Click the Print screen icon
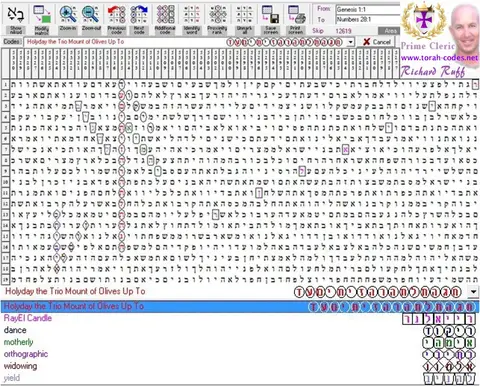 [x=296, y=19]
